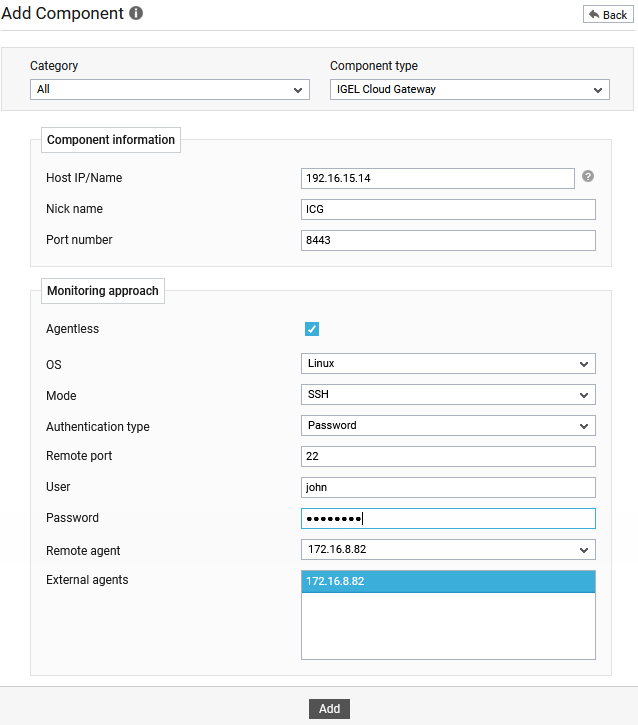Click the help icon next to Host IP/Name

588,176
